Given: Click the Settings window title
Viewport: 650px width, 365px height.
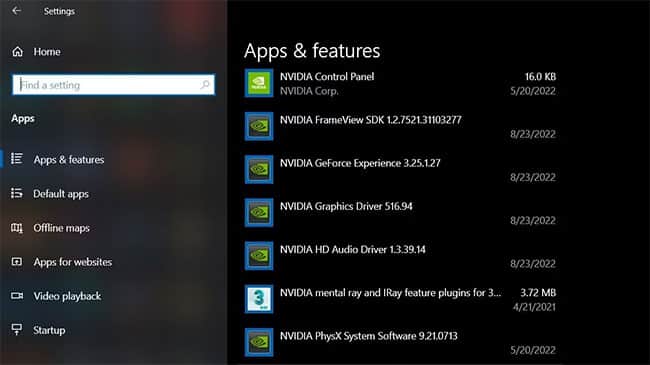Looking at the screenshot, I should (59, 11).
